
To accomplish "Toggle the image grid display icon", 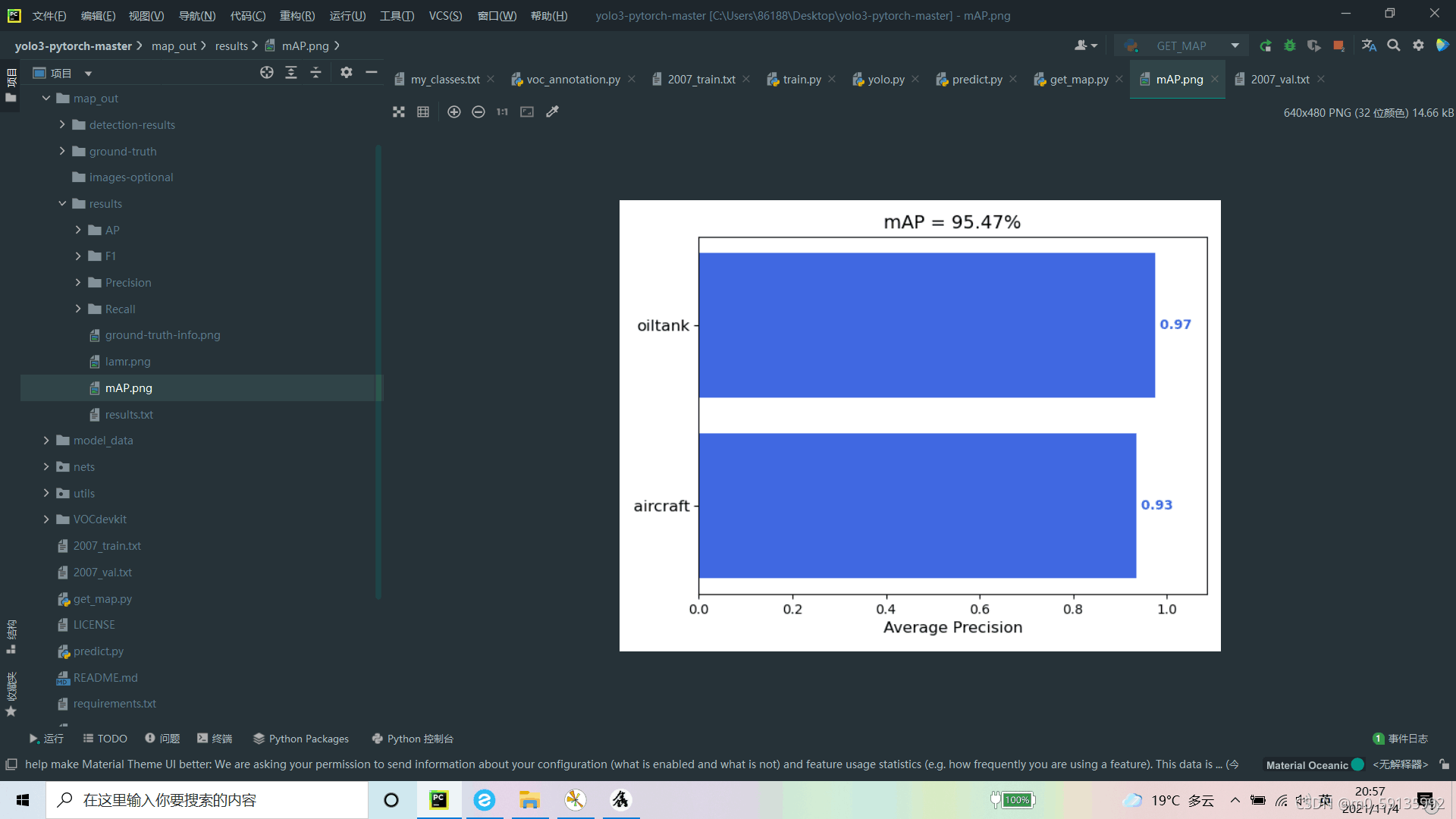I will [423, 112].
